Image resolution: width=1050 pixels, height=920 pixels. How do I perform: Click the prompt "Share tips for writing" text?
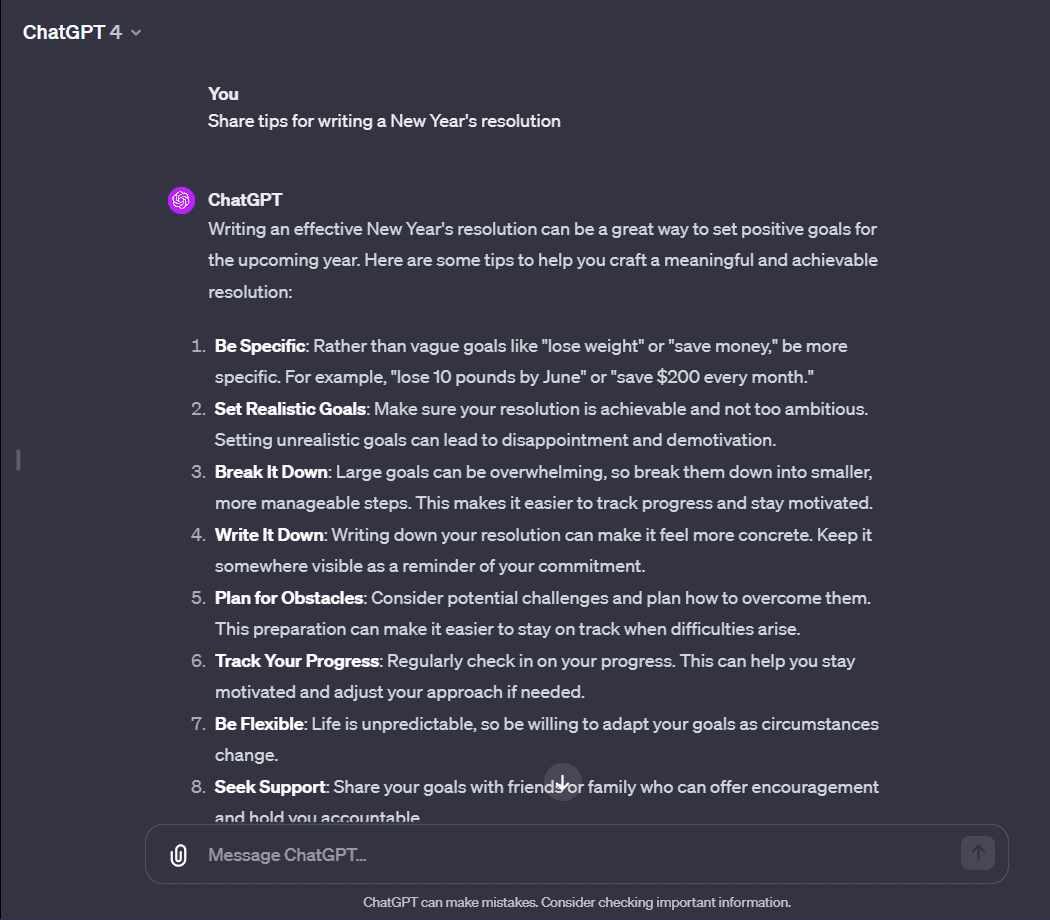(384, 121)
